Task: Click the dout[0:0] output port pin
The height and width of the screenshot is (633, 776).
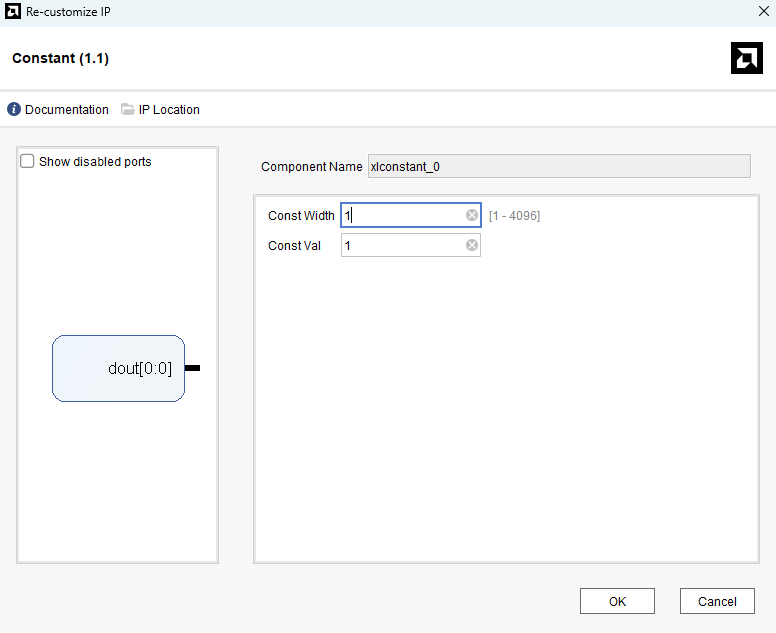Action: point(192,368)
